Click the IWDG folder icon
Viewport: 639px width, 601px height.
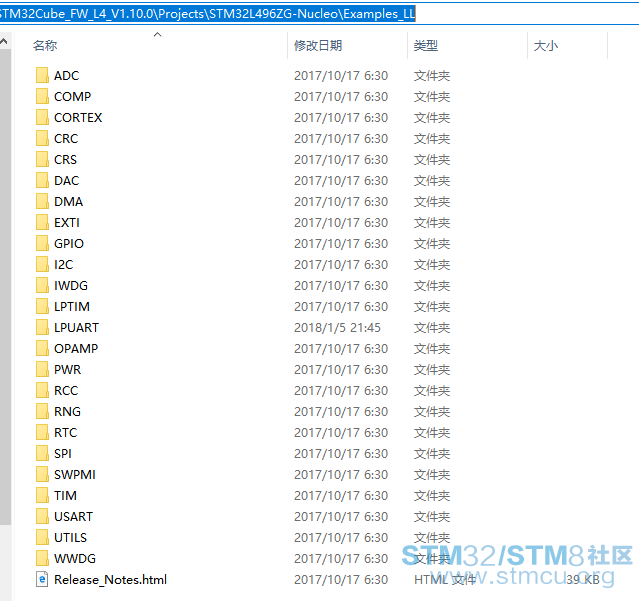pyautogui.click(x=42, y=285)
